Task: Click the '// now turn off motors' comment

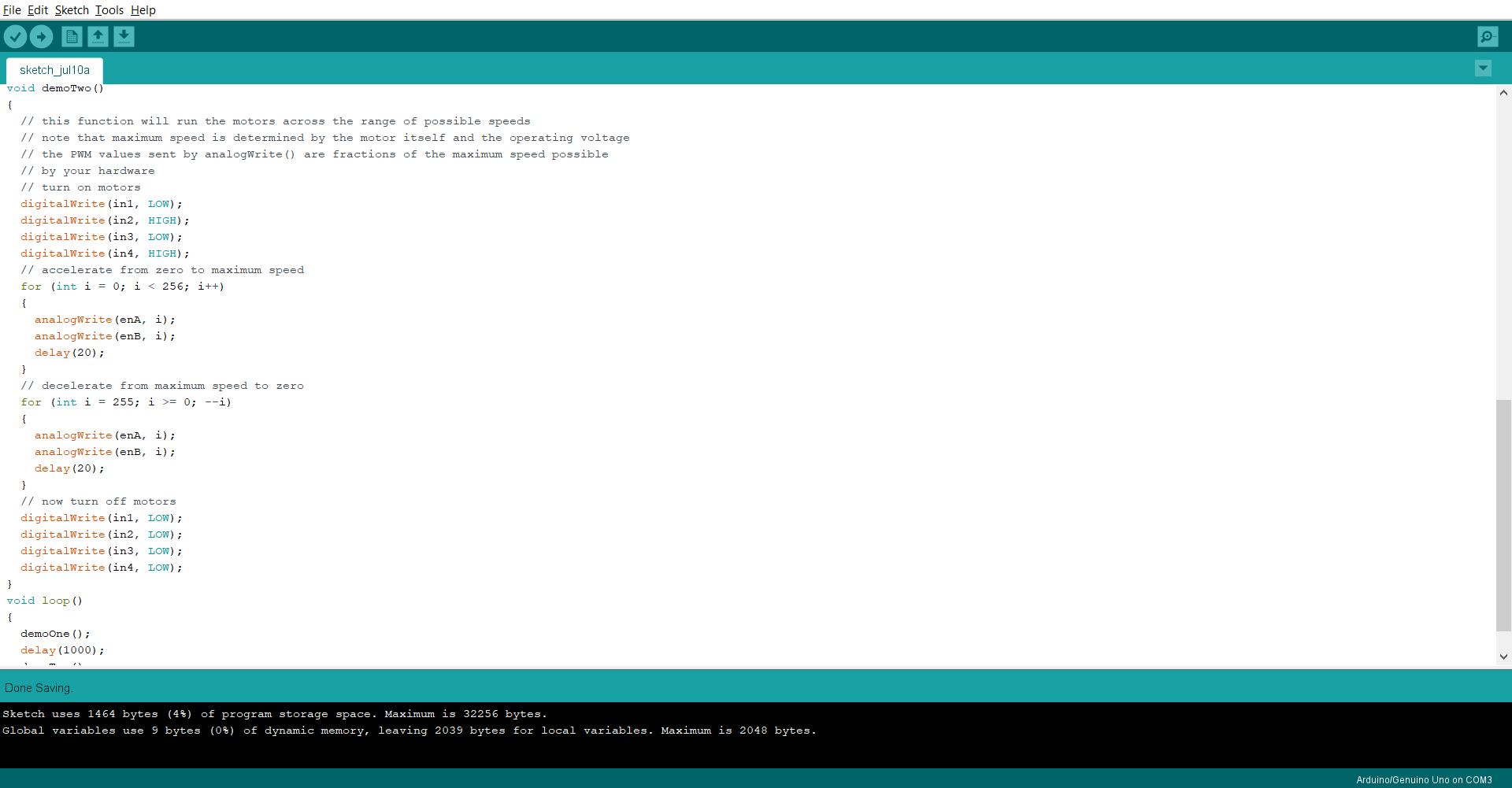Action: point(98,501)
